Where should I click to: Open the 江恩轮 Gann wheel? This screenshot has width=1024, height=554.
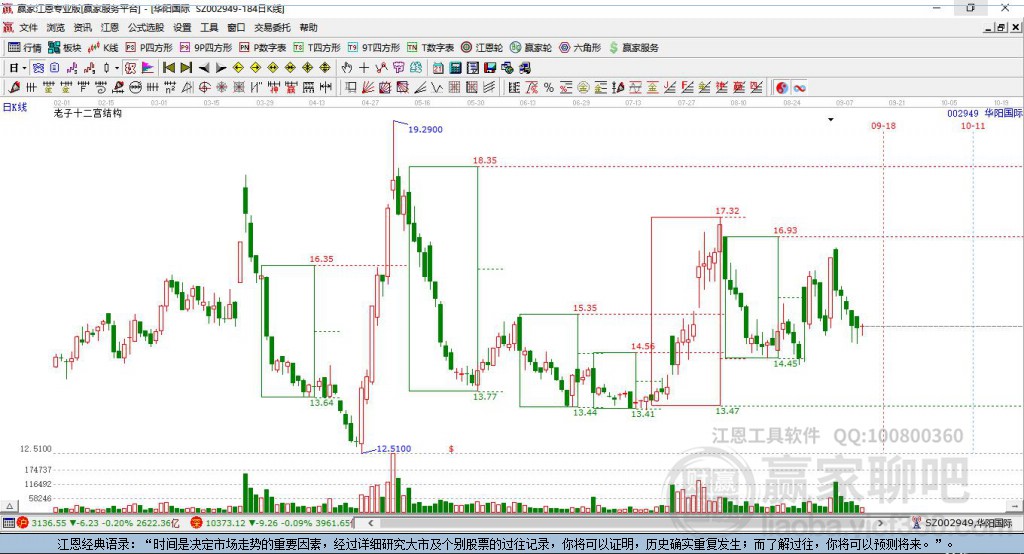(482, 48)
